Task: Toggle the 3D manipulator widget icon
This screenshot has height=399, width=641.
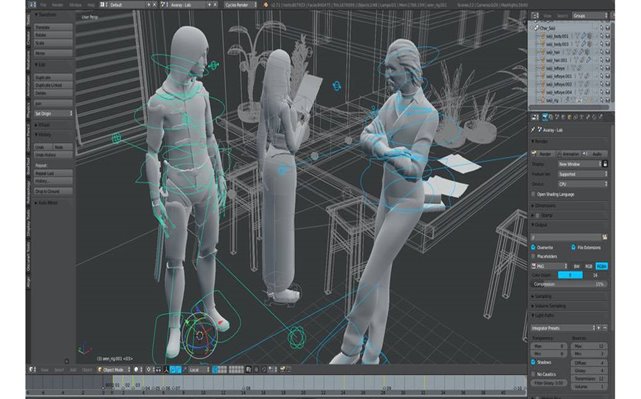Action: pyautogui.click(x=166, y=370)
